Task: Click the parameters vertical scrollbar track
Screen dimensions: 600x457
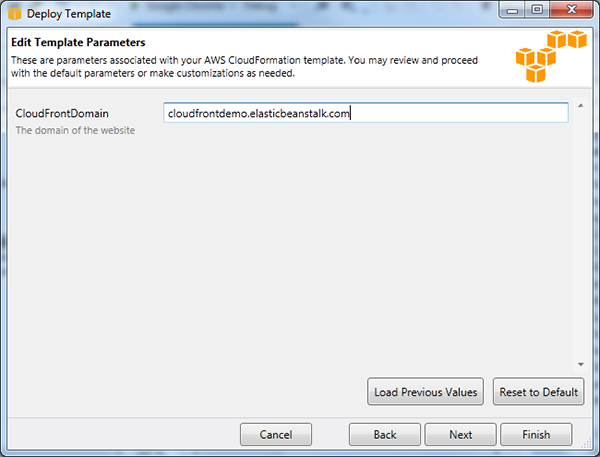Action: pyautogui.click(x=580, y=235)
